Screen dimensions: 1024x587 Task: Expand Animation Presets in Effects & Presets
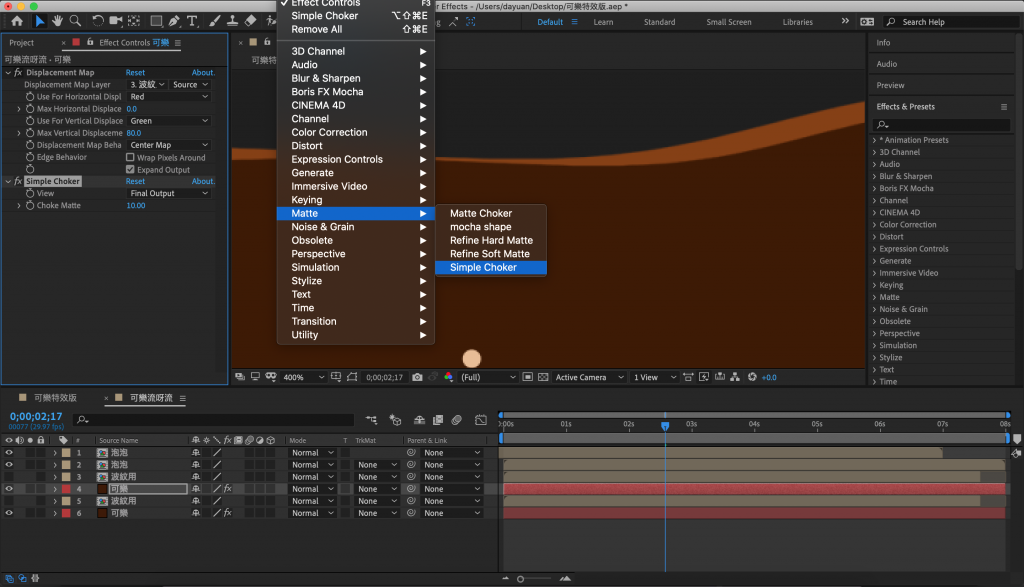pos(874,140)
